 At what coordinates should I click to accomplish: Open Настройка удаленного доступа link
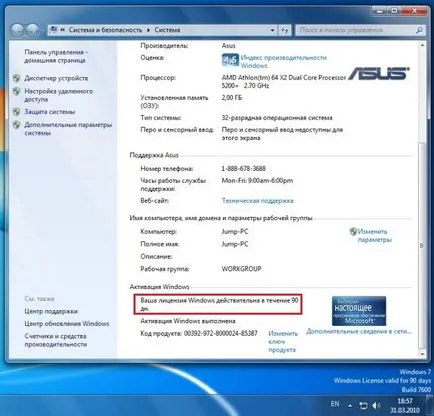point(59,95)
